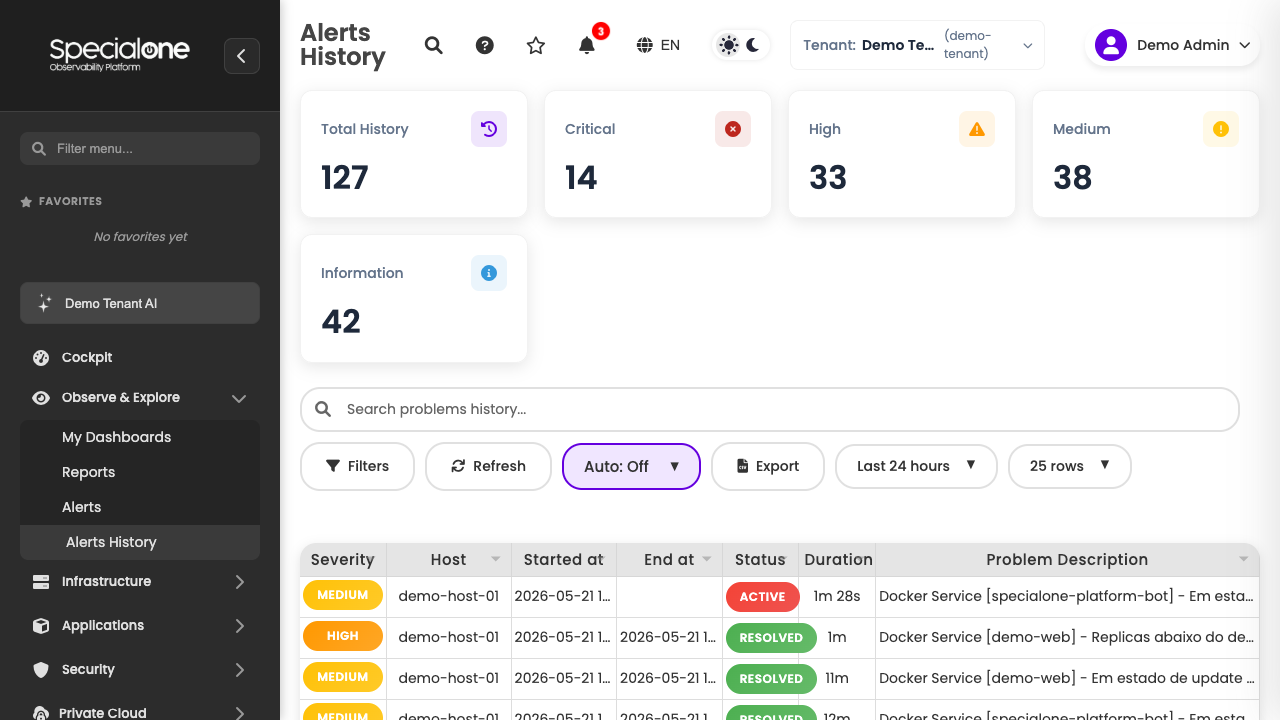Click the Cockpit gauge icon
The image size is (1280, 720).
pos(41,357)
